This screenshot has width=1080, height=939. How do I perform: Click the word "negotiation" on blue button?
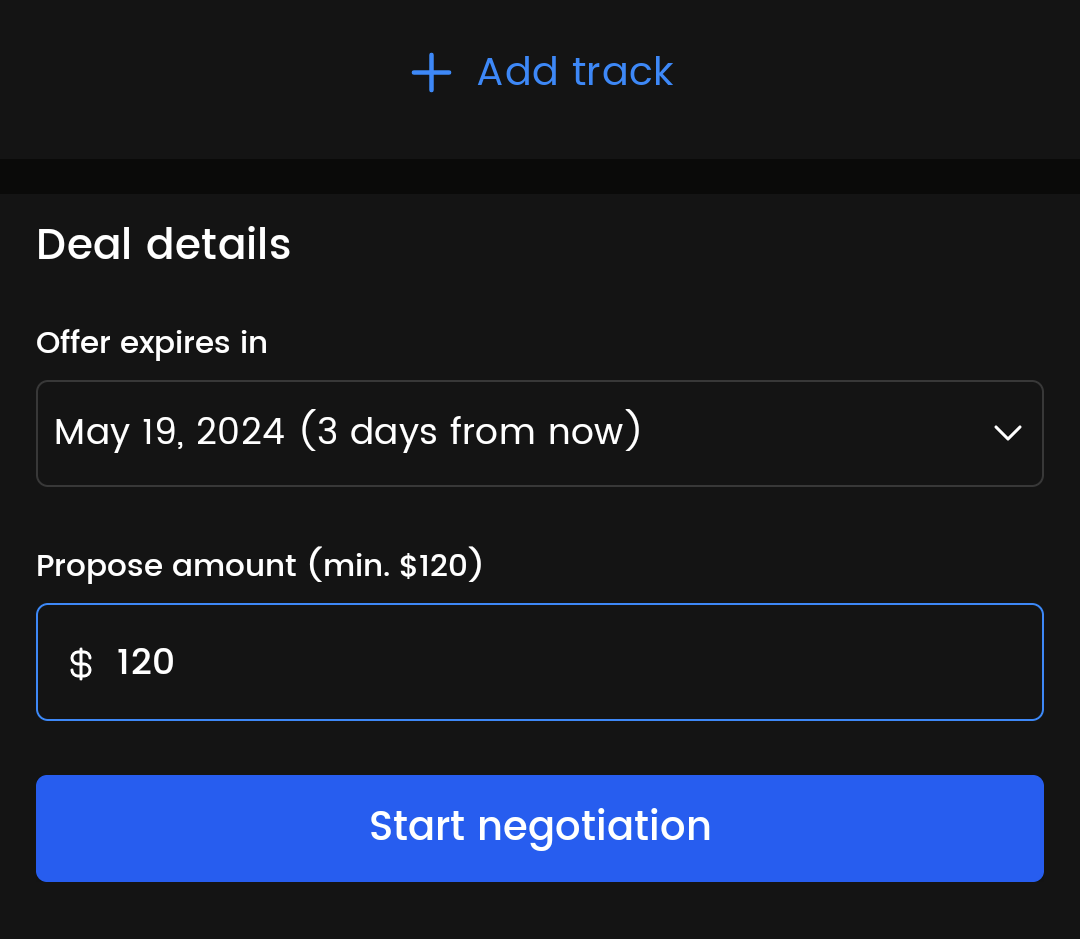tap(594, 827)
